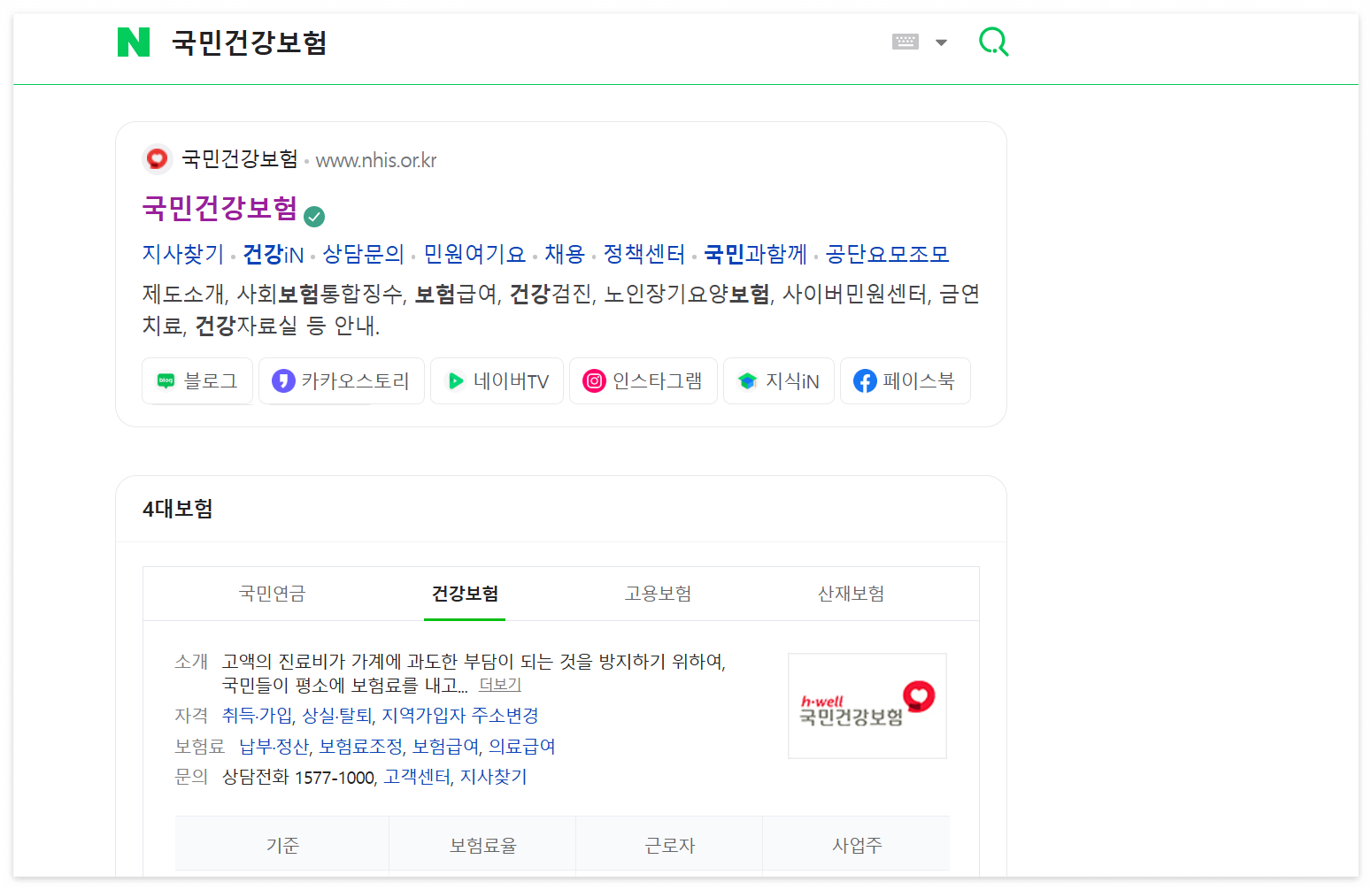Switch to the 고용보험 tab
1372x890 pixels.
[658, 594]
